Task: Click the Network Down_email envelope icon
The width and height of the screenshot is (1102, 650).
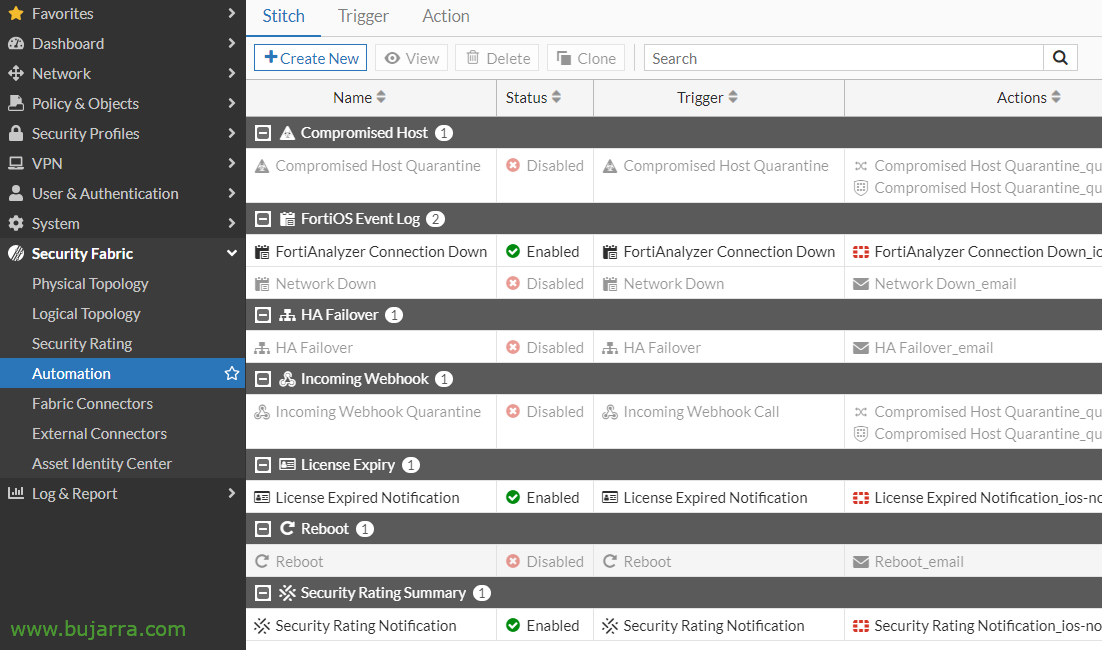Action: [860, 284]
